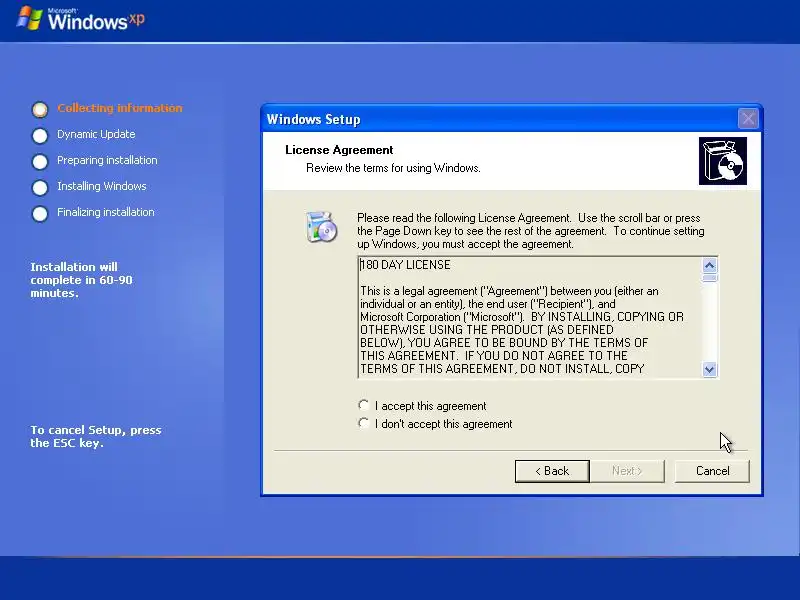Click the setup box and CD icon in header
This screenshot has width=800, height=600.
pos(722,161)
